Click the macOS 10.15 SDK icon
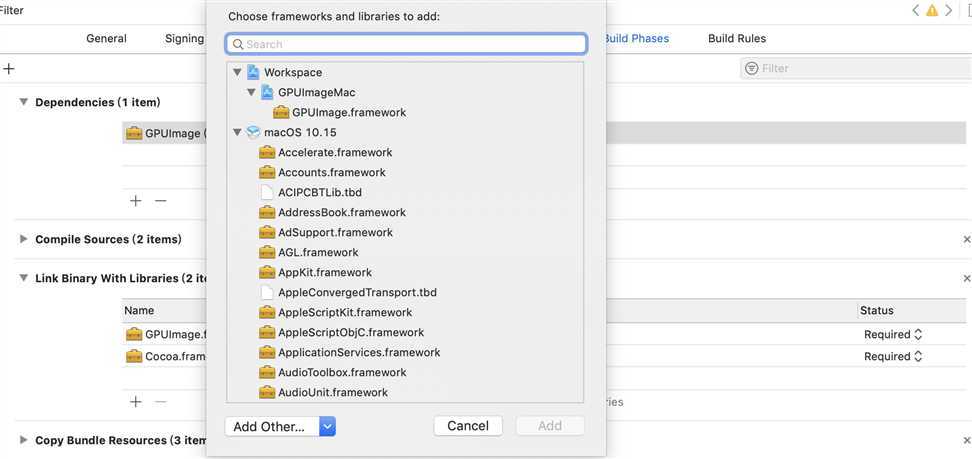972x459 pixels. pos(253,132)
